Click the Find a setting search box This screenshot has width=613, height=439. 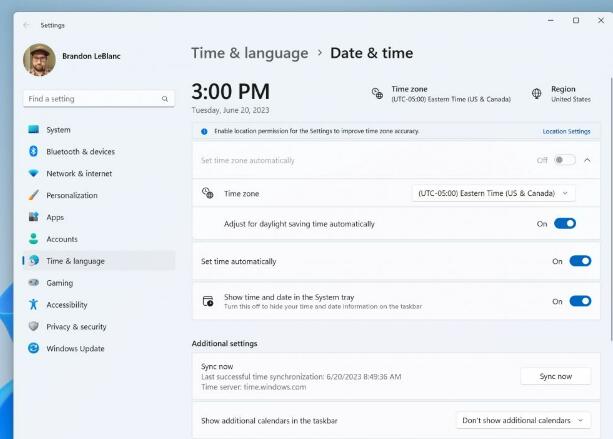click(x=90, y=99)
